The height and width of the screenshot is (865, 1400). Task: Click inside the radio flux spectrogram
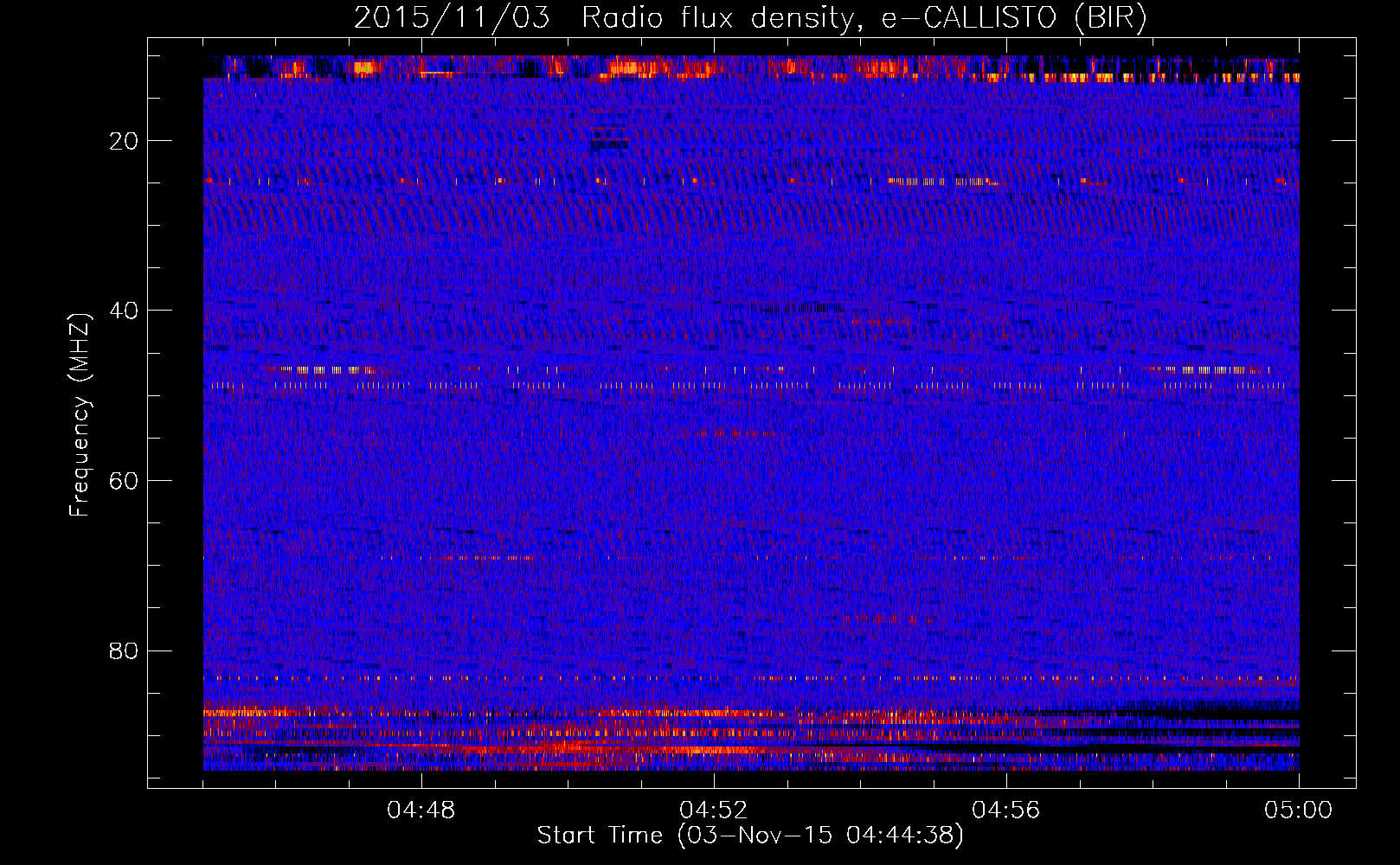click(x=751, y=413)
